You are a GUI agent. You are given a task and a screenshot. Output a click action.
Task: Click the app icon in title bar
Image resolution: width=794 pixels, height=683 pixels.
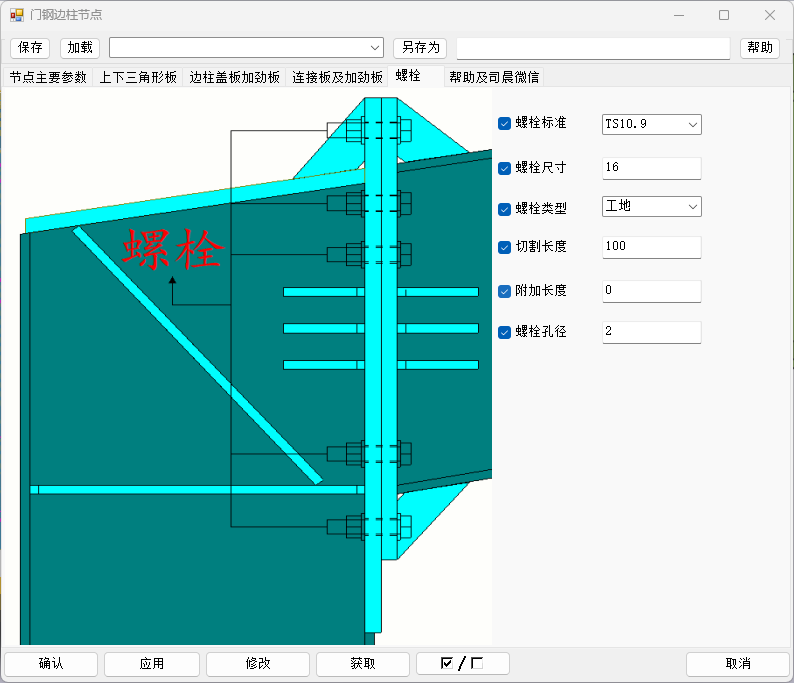17,15
